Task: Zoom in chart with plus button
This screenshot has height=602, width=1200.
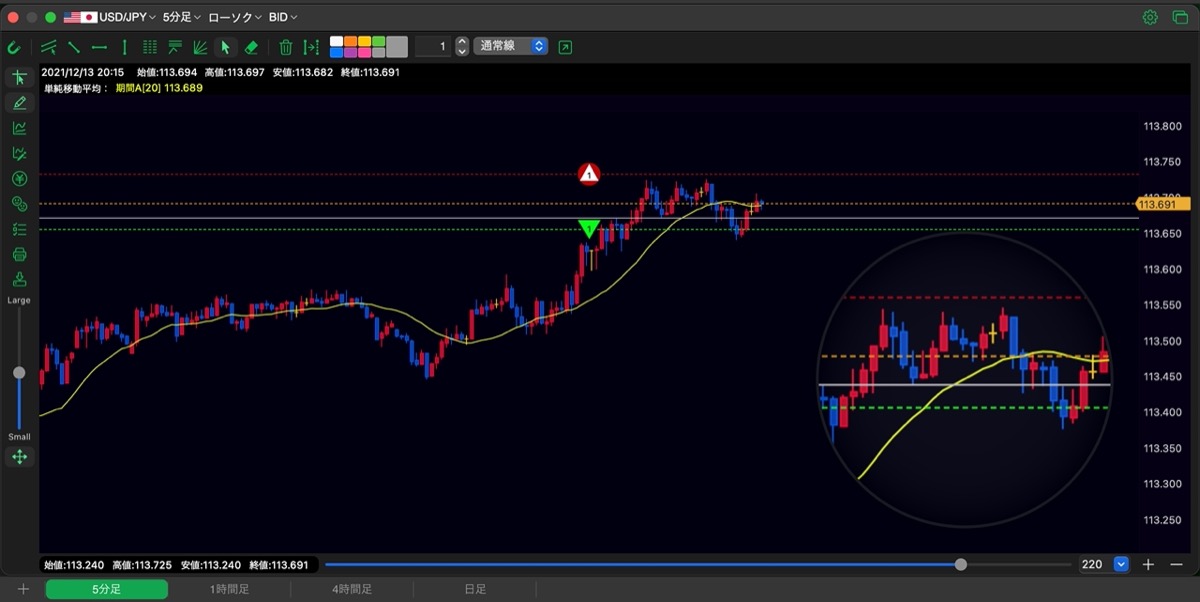Action: [1149, 565]
